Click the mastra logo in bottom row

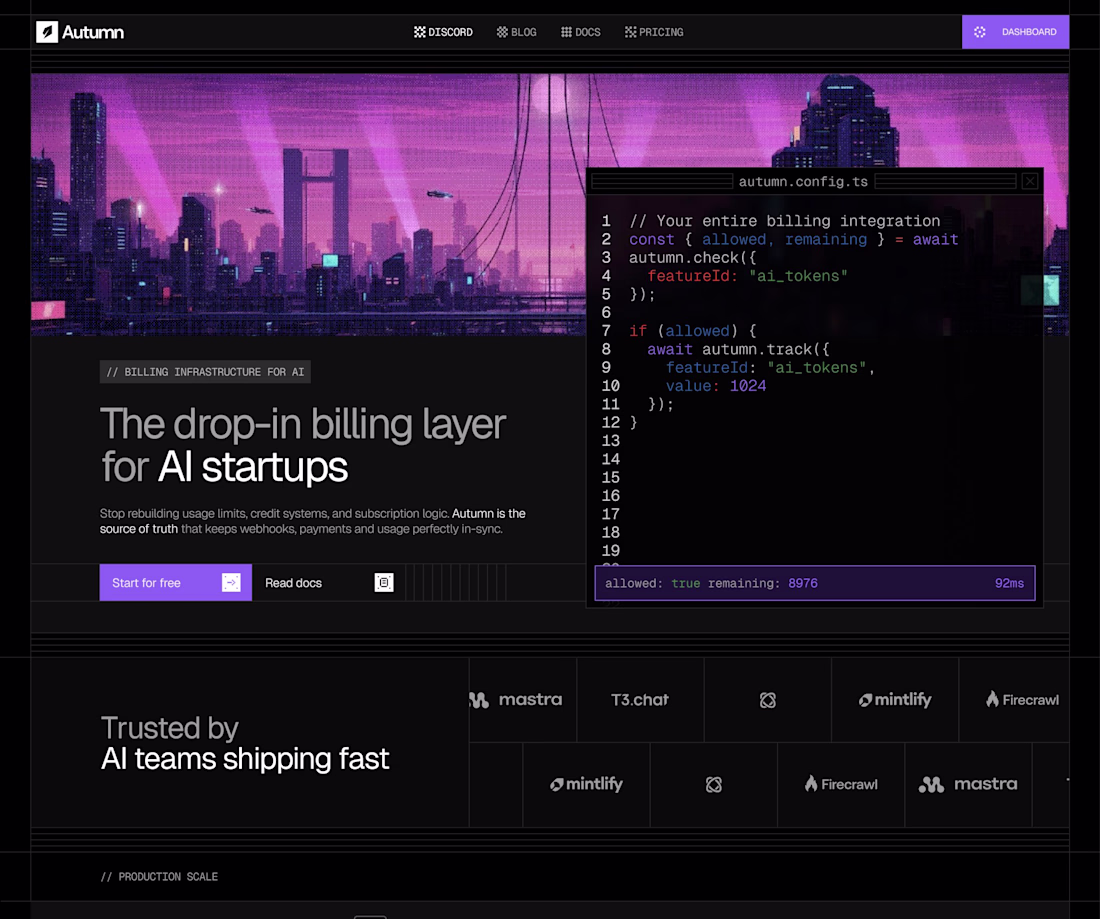tap(968, 784)
